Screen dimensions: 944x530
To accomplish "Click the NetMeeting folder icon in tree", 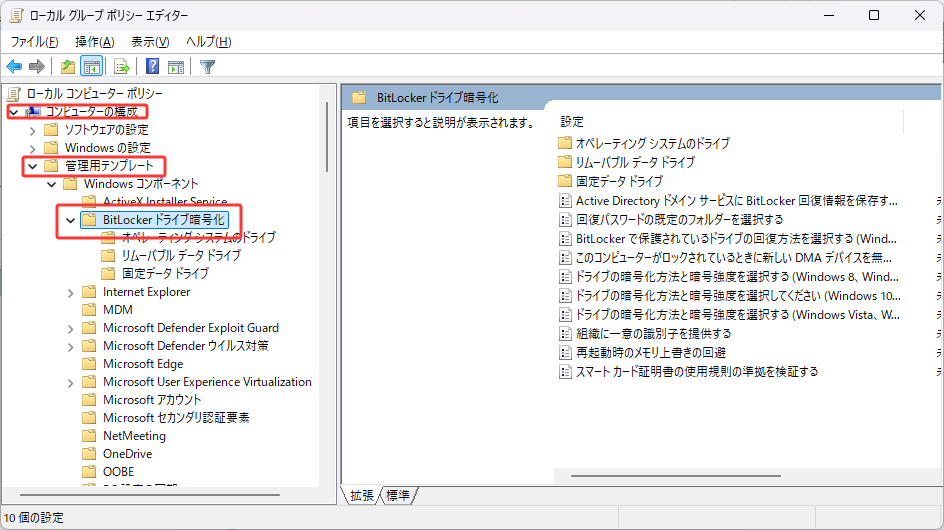I will (x=89, y=435).
